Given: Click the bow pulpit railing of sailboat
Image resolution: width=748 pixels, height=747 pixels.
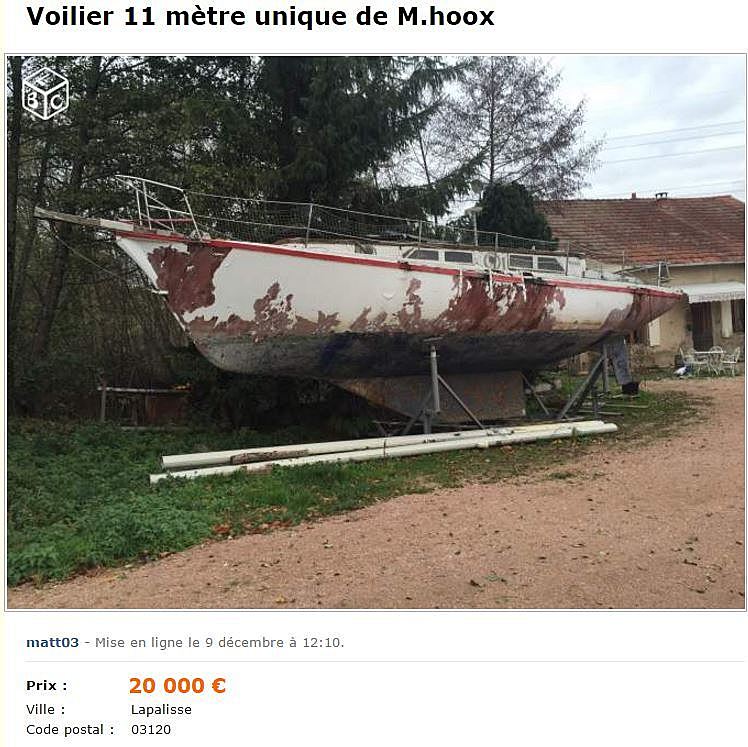Looking at the screenshot, I should point(157,206).
